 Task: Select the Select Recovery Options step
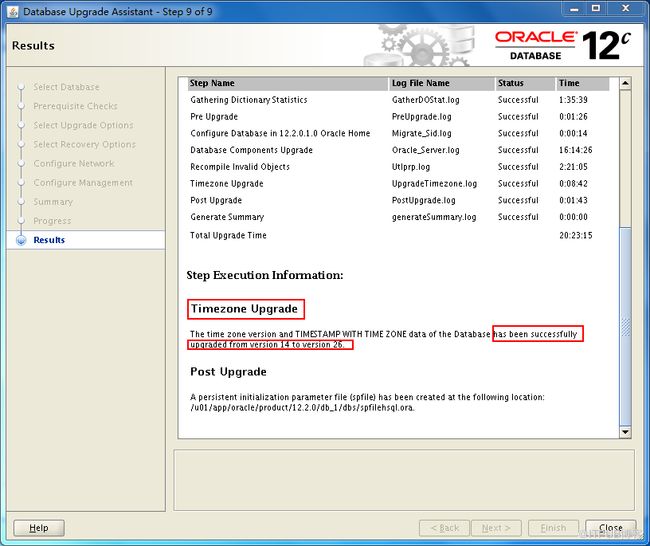pos(85,144)
